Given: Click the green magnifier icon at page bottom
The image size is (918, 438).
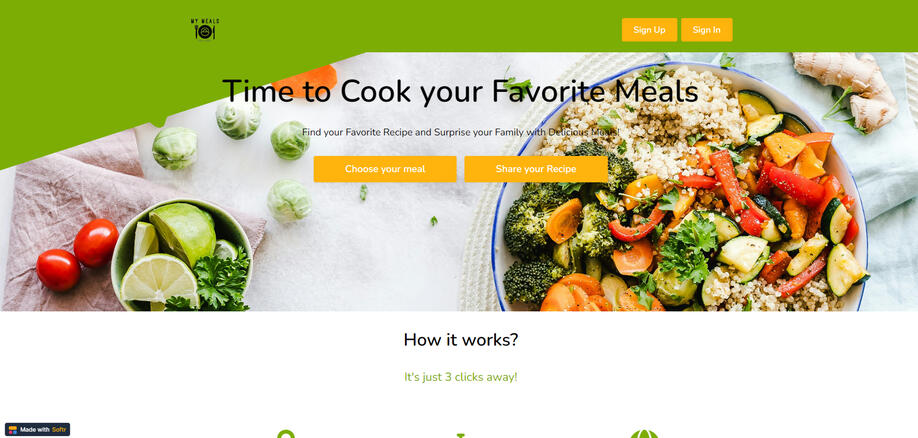Looking at the screenshot, I should pyautogui.click(x=285, y=434).
